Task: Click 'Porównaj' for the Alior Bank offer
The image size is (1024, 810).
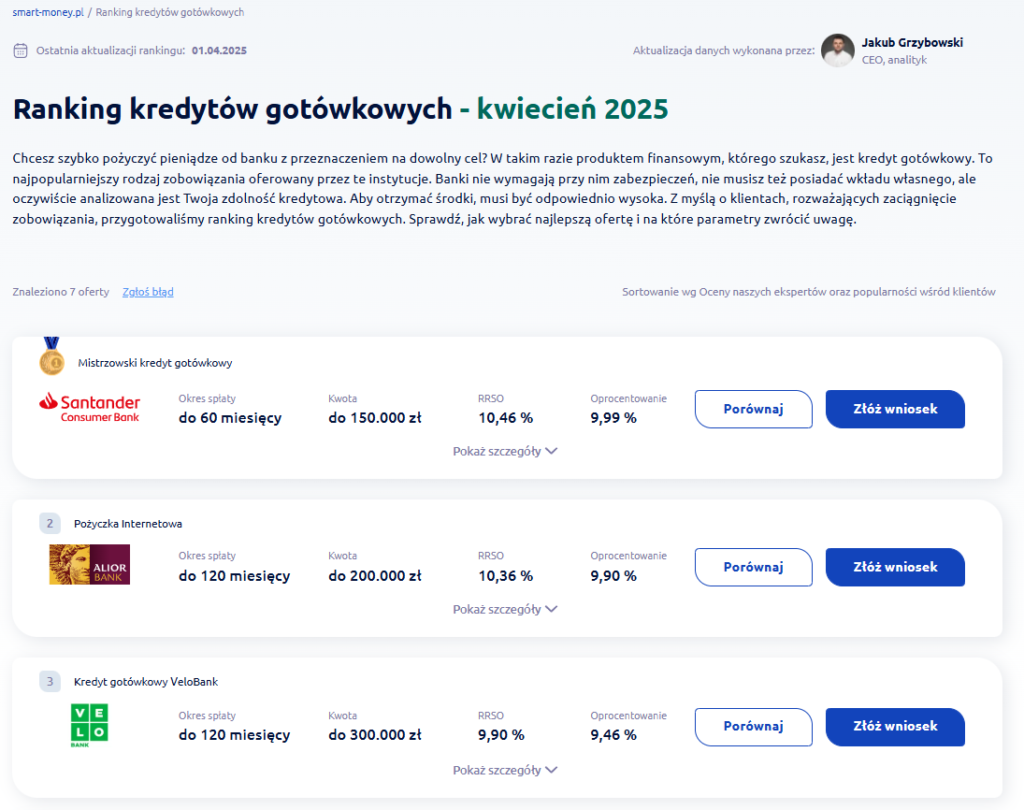Action: tap(753, 567)
